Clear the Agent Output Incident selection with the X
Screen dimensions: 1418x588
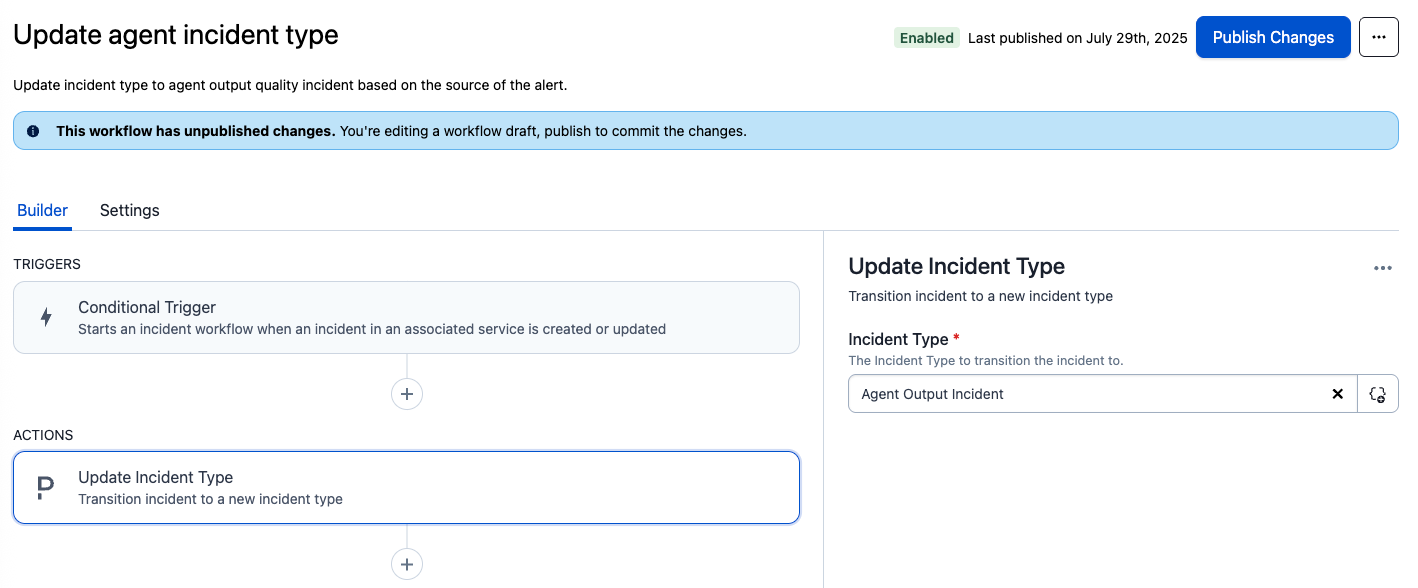click(1337, 393)
